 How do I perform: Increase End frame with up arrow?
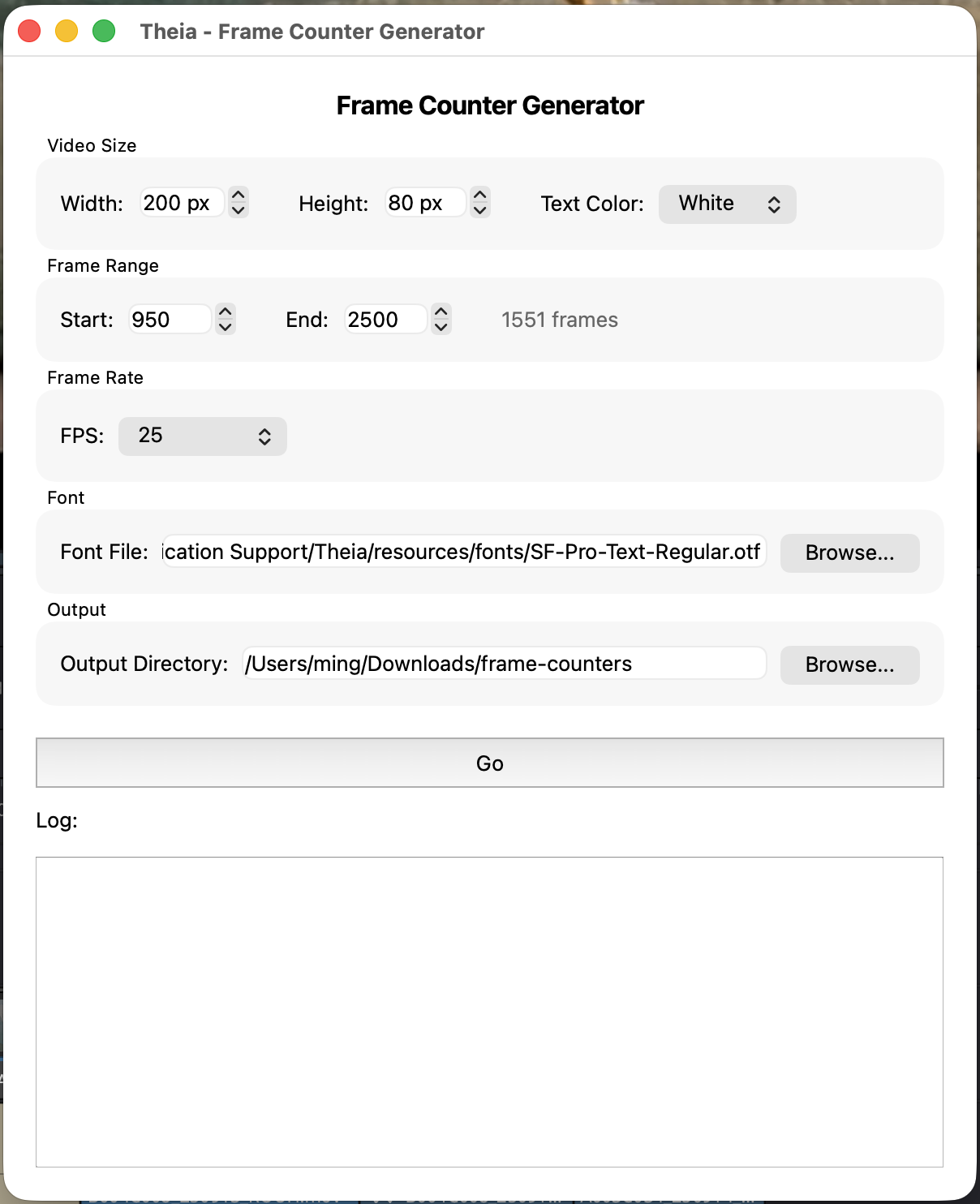pyautogui.click(x=441, y=312)
